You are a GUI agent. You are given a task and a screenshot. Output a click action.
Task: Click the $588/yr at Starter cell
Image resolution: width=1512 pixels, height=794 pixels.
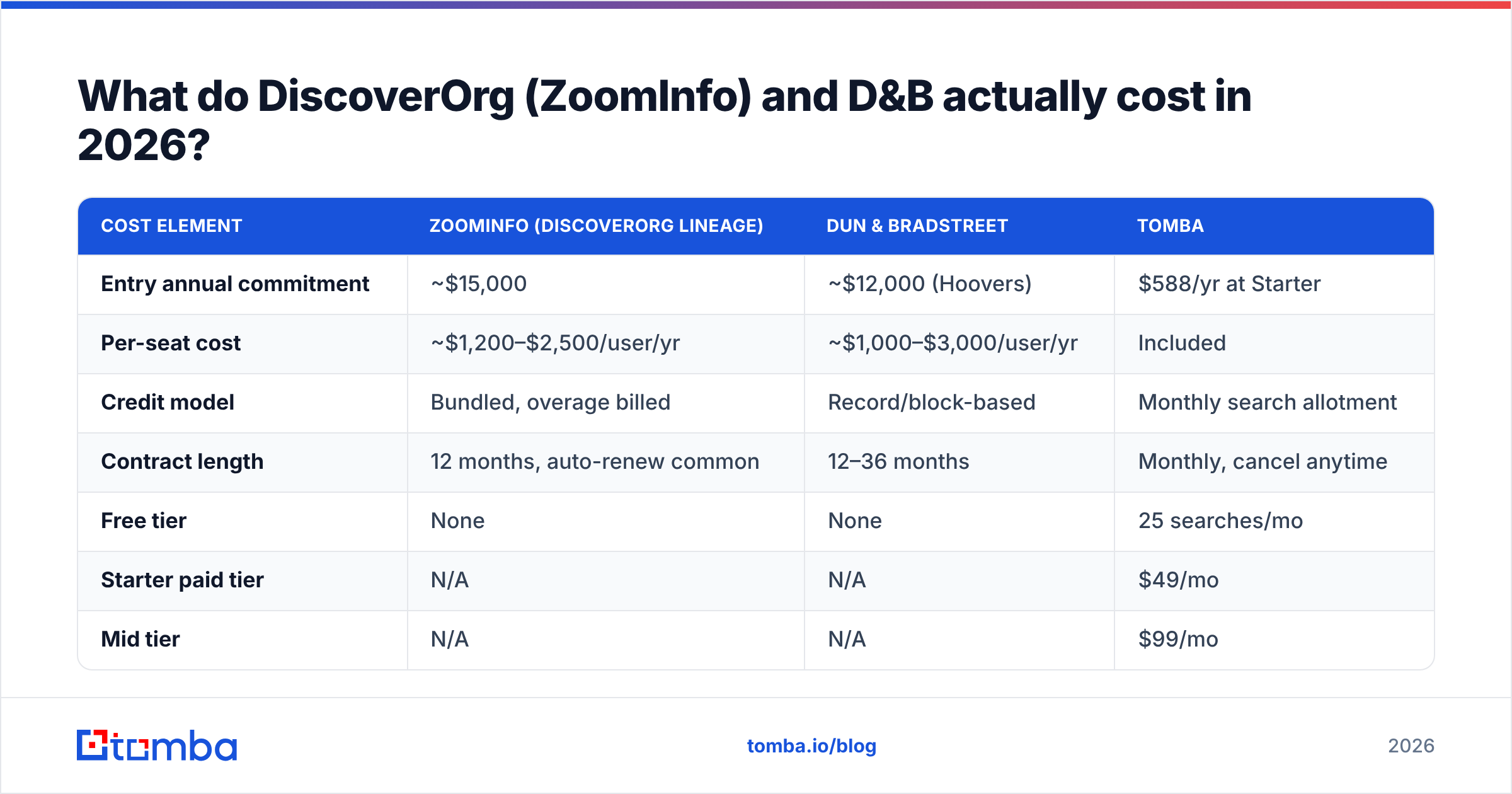coord(1229,284)
